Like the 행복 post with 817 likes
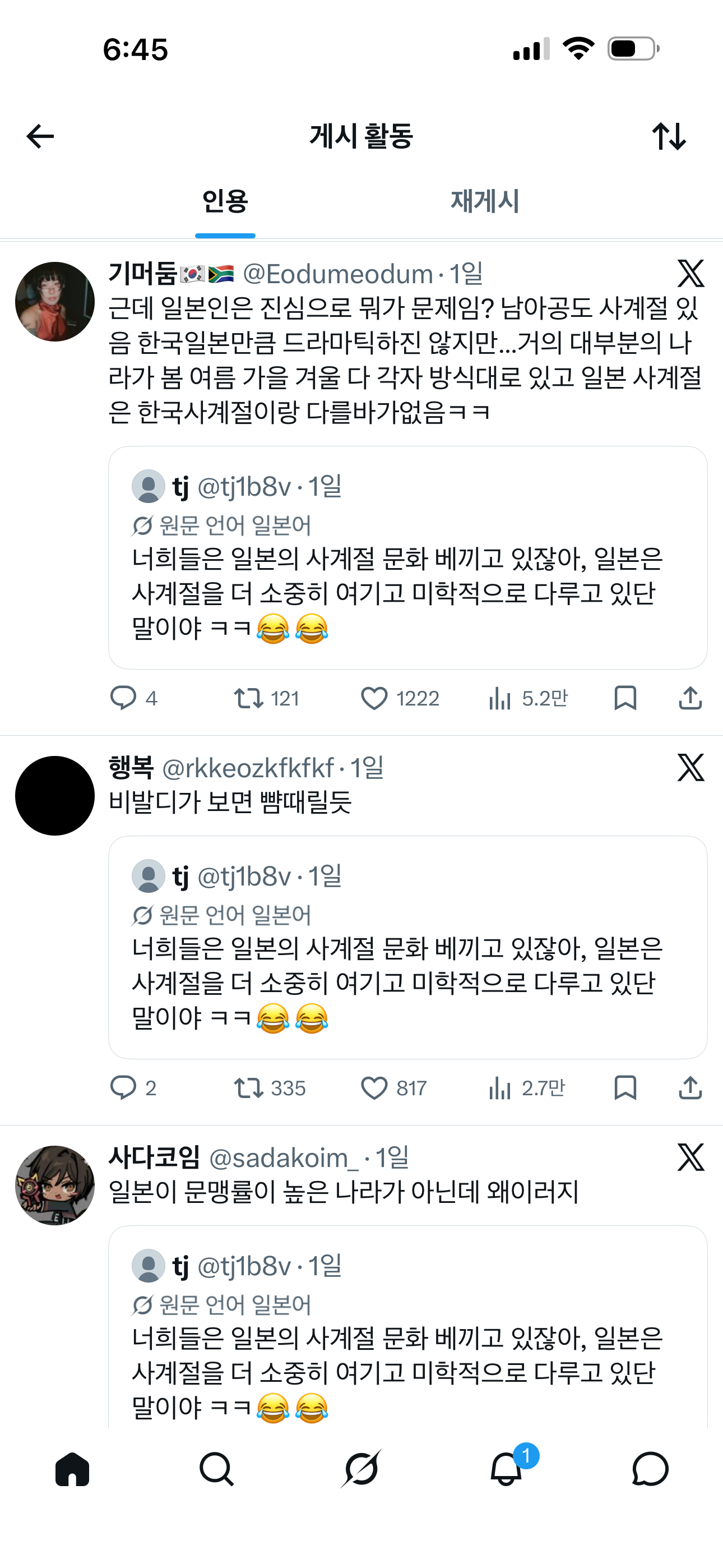 tap(374, 1088)
